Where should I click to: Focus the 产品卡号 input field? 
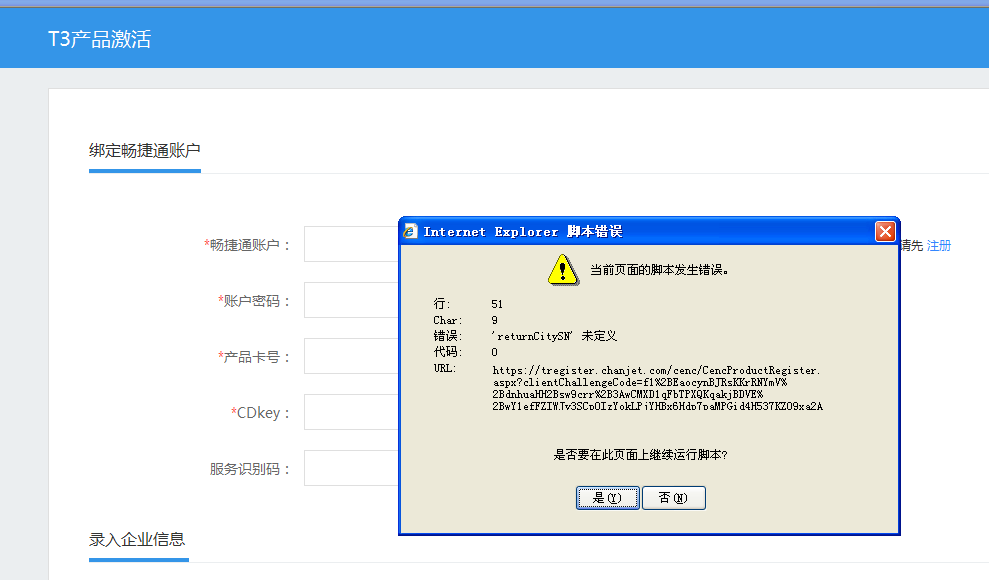pyautogui.click(x=351, y=356)
